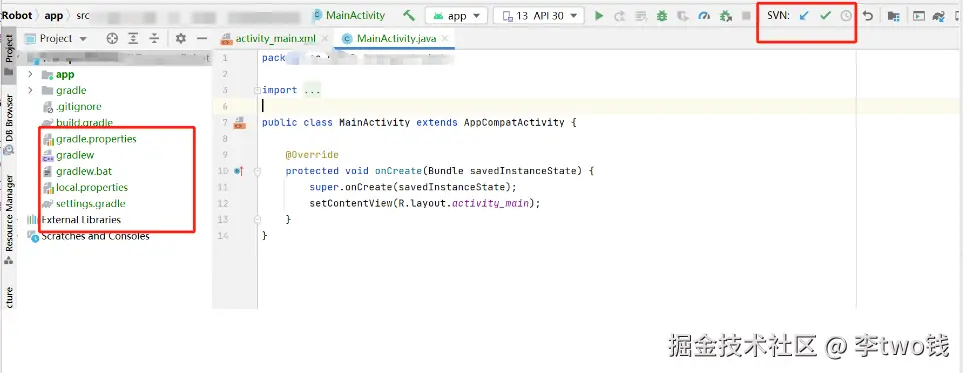This screenshot has width=963, height=373.
Task: Click the app breadcrumb in navigation bar
Action: coord(53,16)
